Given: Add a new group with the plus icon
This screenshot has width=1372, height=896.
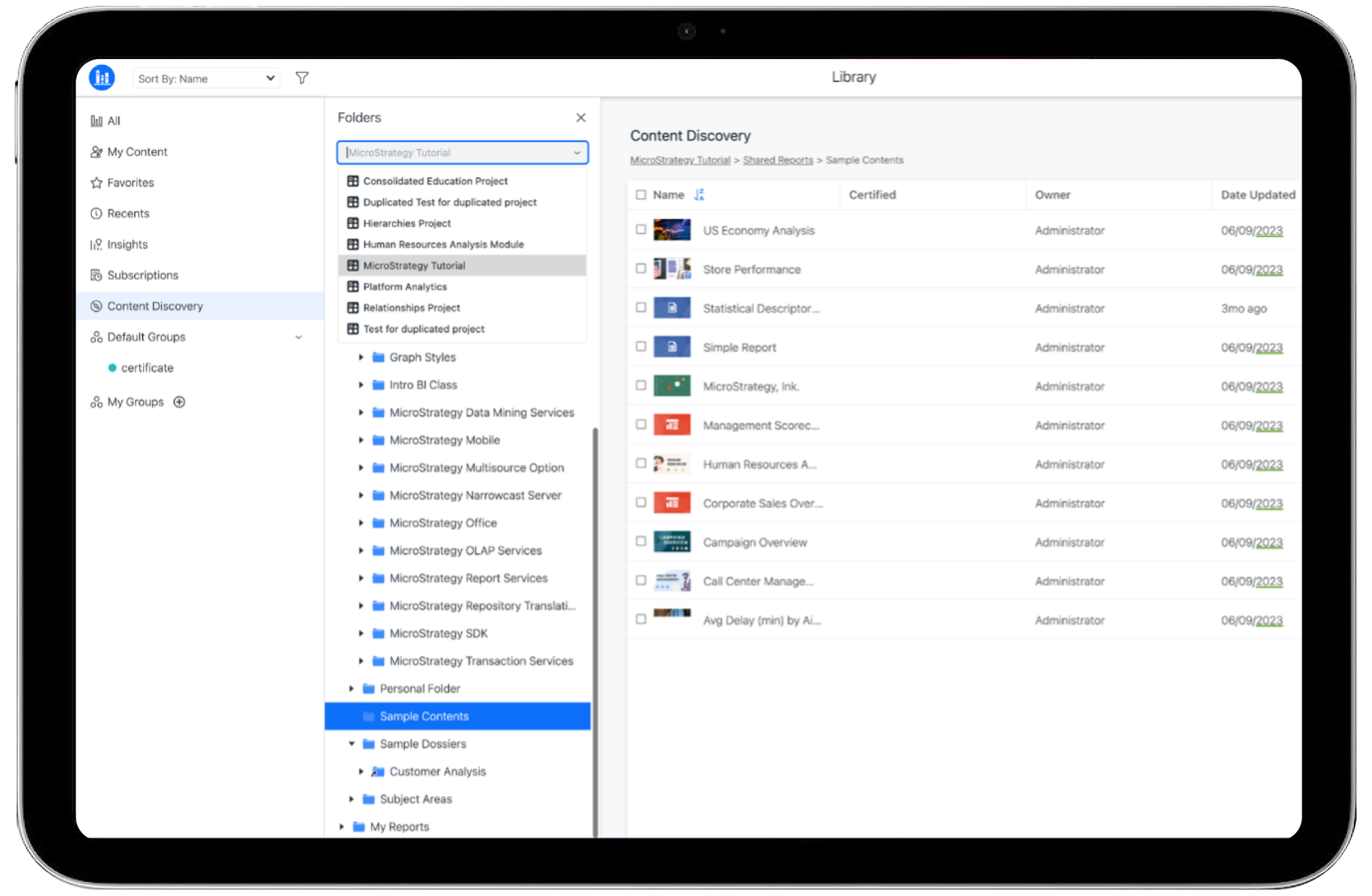Looking at the screenshot, I should pos(179,401).
